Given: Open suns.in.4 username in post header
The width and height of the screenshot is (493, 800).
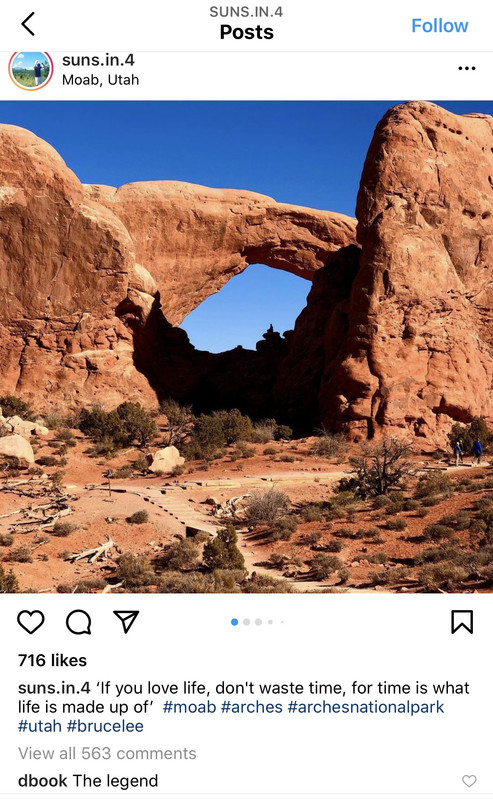Looking at the screenshot, I should pyautogui.click(x=98, y=60).
